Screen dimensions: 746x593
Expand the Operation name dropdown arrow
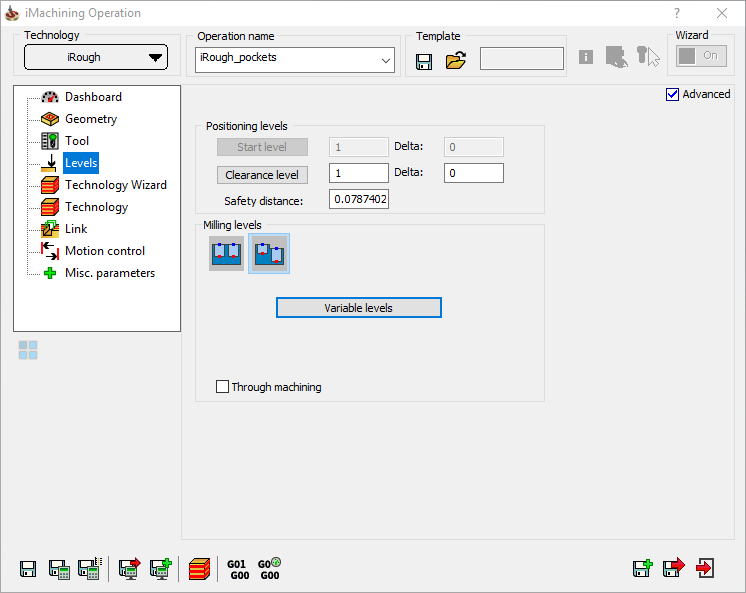pyautogui.click(x=386, y=60)
